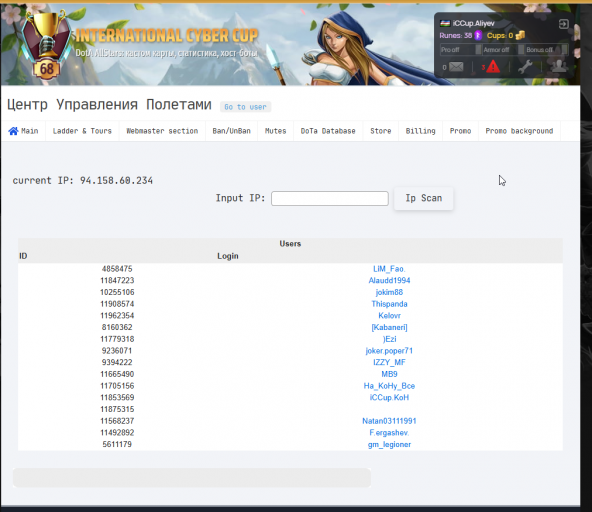Image resolution: width=592 pixels, height=512 pixels.
Task: Open user MB9
Action: pyautogui.click(x=389, y=374)
